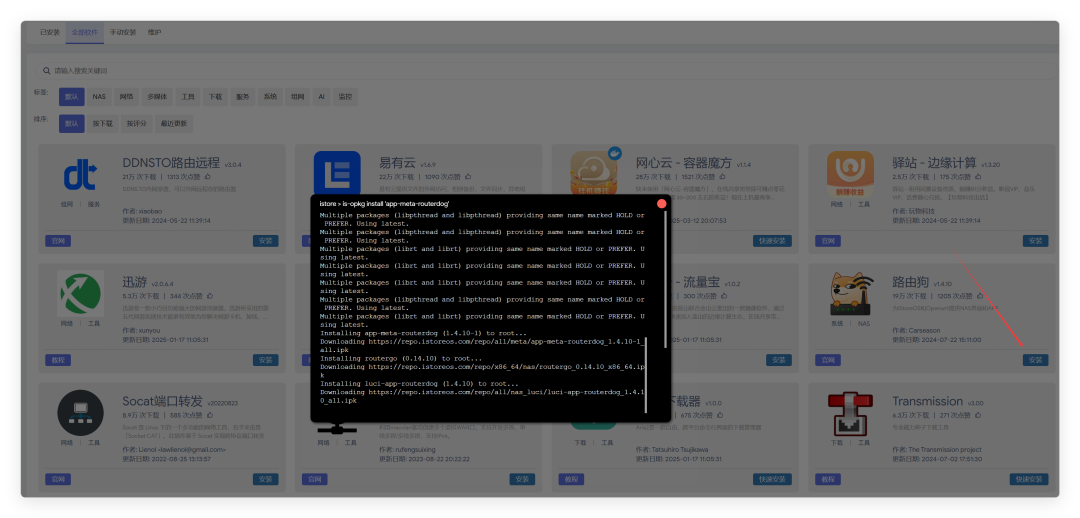Viewport: 1080px width, 518px height.
Task: Sort apps by 按评分
Action: coord(136,124)
